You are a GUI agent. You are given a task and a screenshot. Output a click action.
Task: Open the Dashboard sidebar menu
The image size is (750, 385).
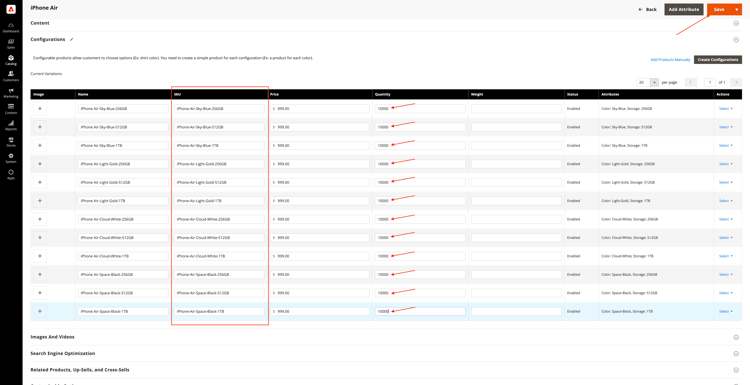pyautogui.click(x=11, y=27)
